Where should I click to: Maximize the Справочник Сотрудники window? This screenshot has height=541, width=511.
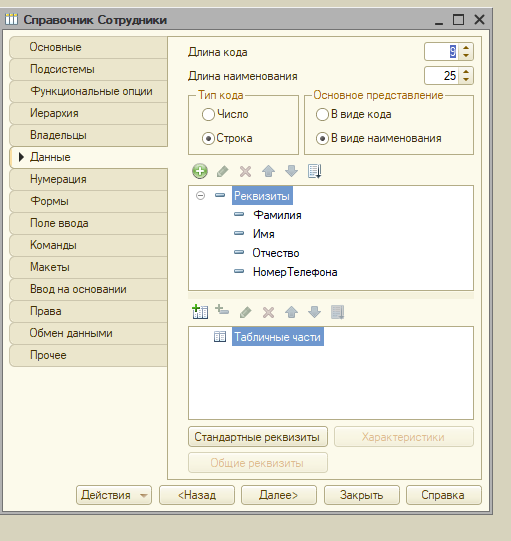coord(458,20)
